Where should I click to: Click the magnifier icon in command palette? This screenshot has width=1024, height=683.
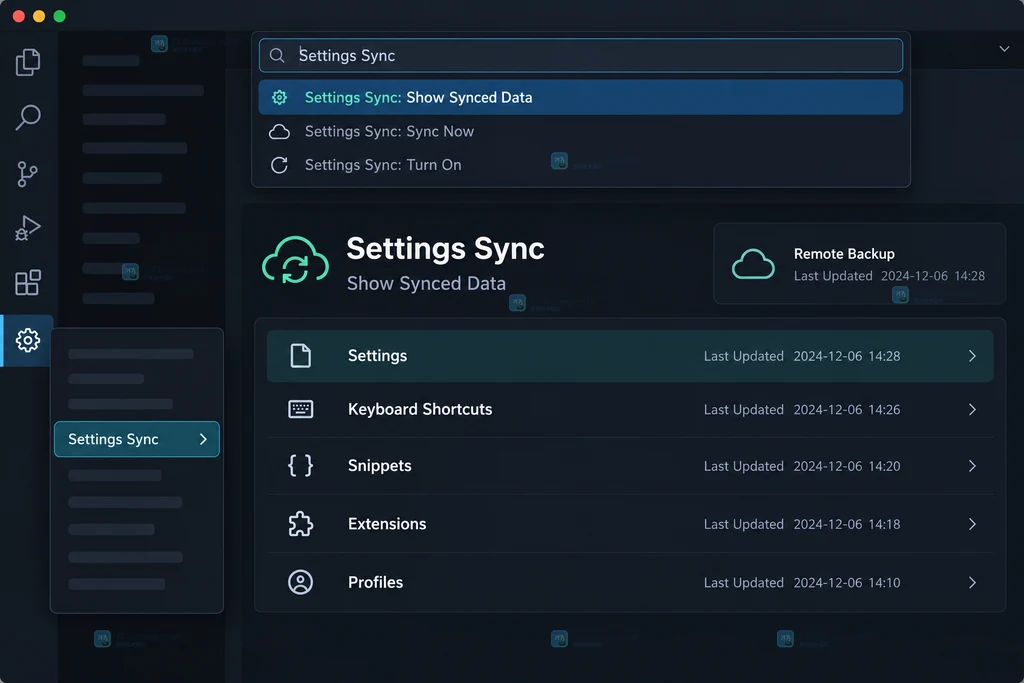pos(277,56)
